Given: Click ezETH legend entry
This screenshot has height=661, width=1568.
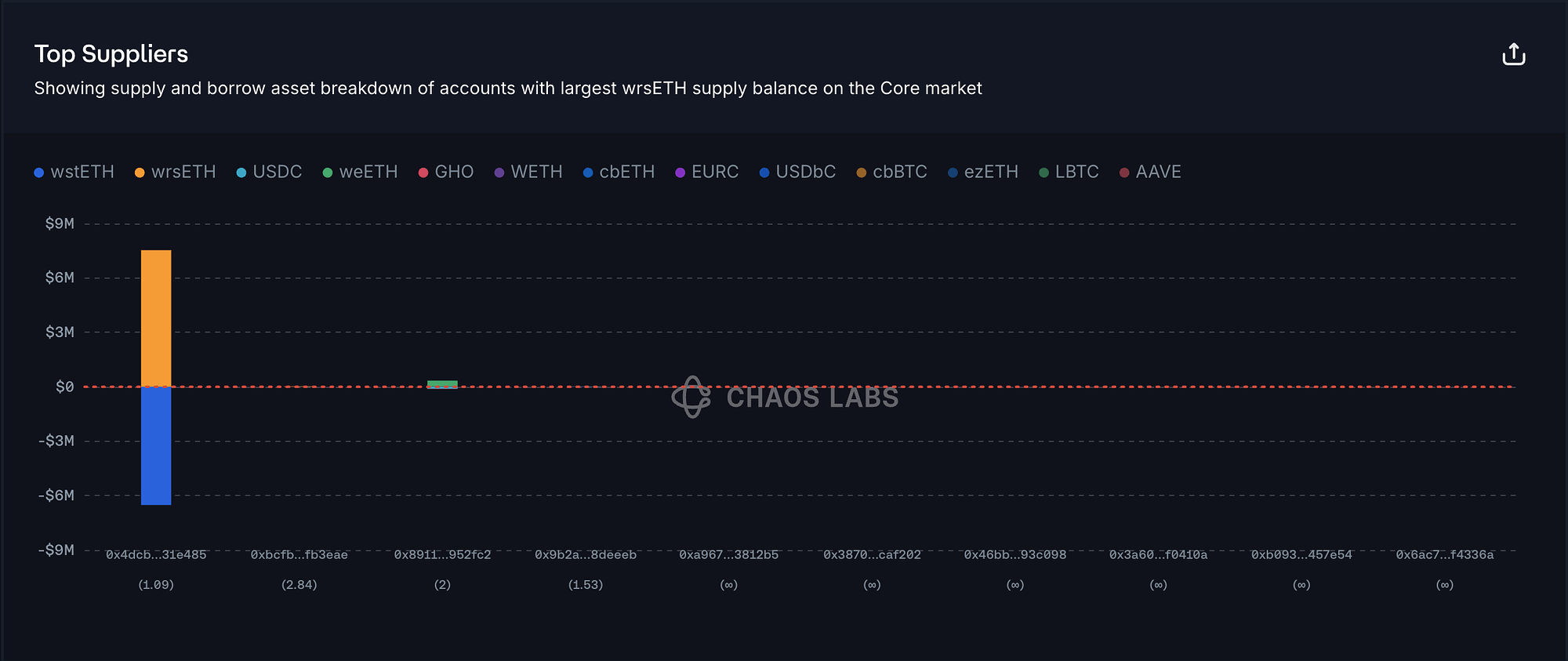Looking at the screenshot, I should point(983,172).
